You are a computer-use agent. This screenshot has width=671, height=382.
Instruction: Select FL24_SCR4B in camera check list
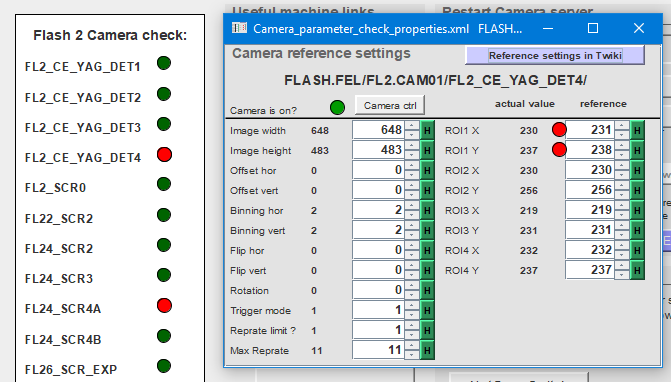(x=63, y=340)
